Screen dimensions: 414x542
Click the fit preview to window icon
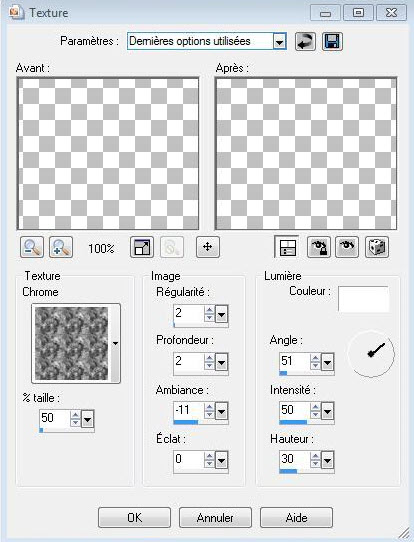coord(142,247)
